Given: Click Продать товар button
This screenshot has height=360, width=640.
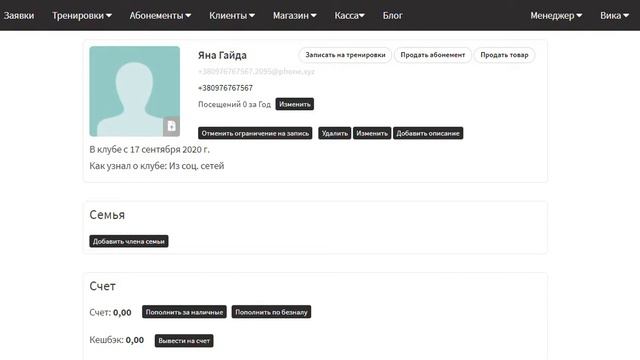Looking at the screenshot, I should [504, 55].
